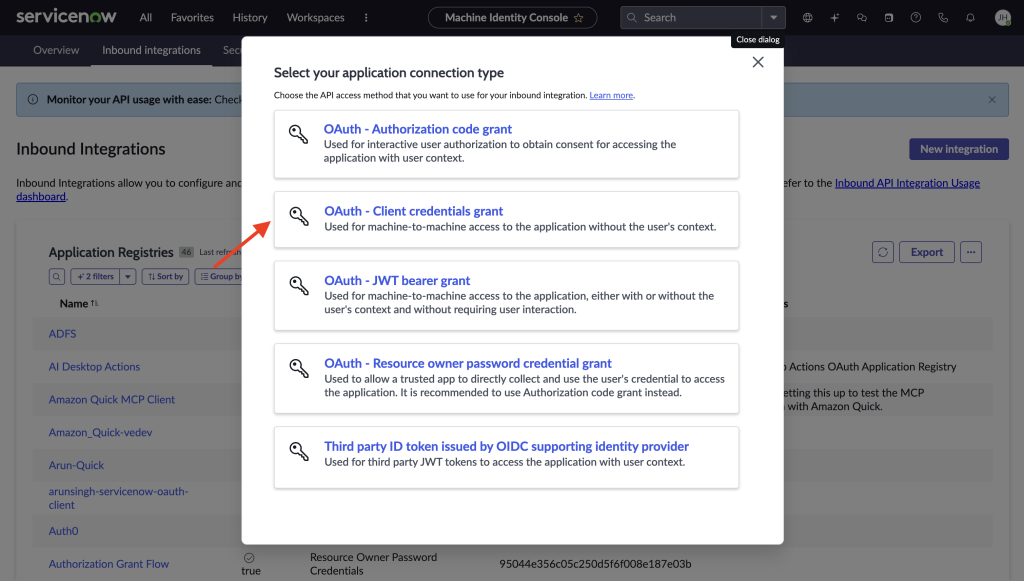1024x581 pixels.
Task: Click key icon beside Authorization code grant
Action: pyautogui.click(x=298, y=134)
